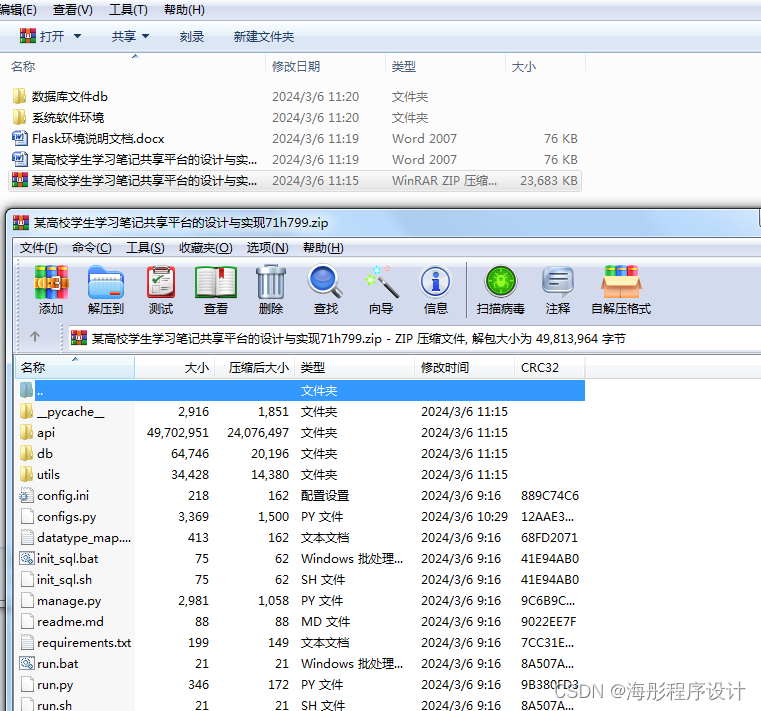The width and height of the screenshot is (761, 711).
Task: Click the init_sql.bat batch file icon
Action: 27,559
